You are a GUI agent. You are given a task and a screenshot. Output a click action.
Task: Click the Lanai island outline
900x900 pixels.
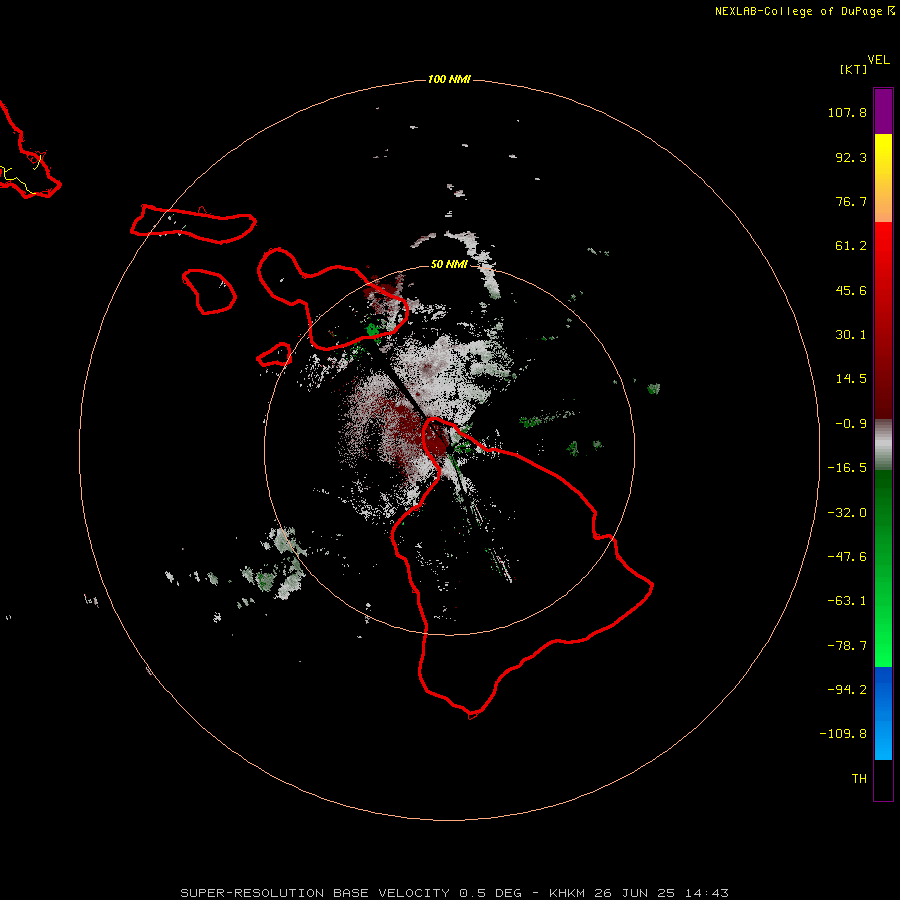209,292
